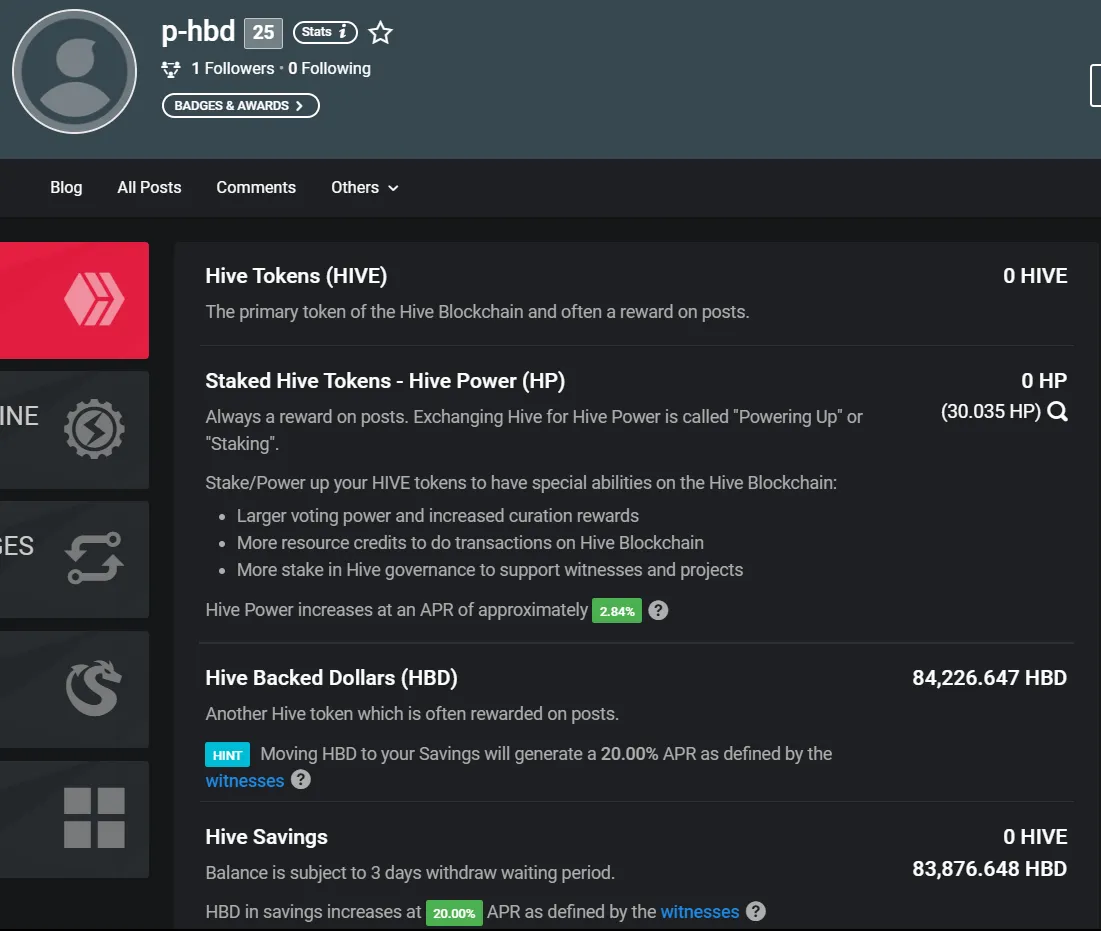Click the 83,876.648 HBD savings balance

[x=989, y=869]
